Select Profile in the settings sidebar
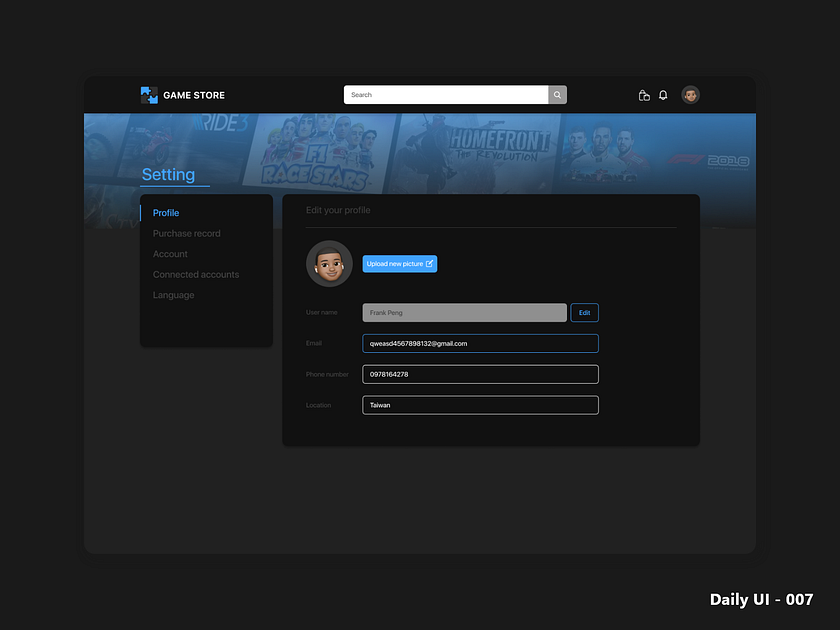Viewport: 840px width, 630px height. (x=166, y=212)
